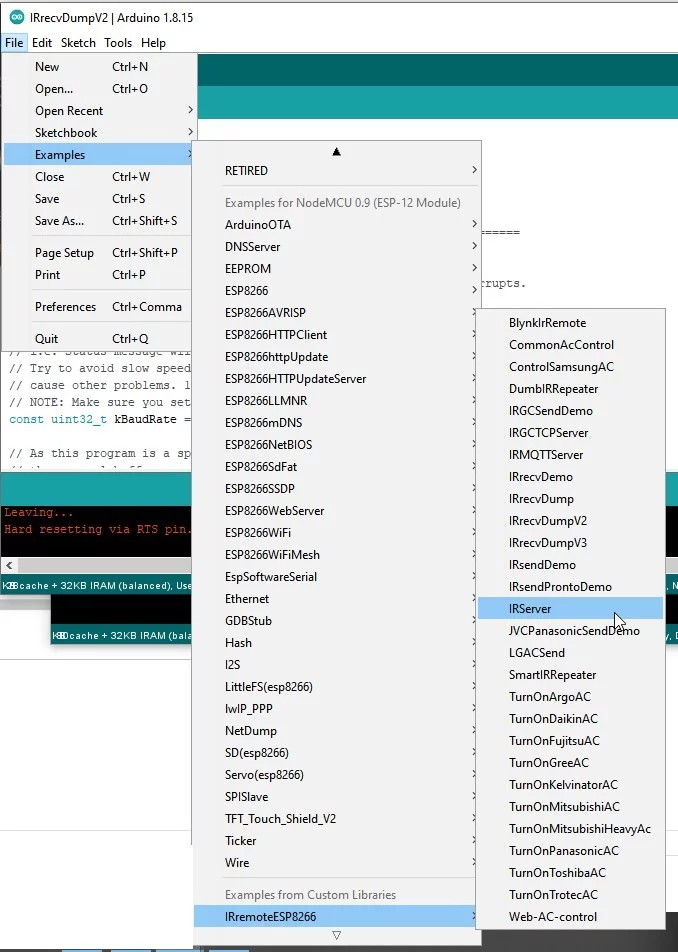The width and height of the screenshot is (678, 952).
Task: Expand the ESP8266LLMNR examples entry
Action: pyautogui.click(x=336, y=401)
